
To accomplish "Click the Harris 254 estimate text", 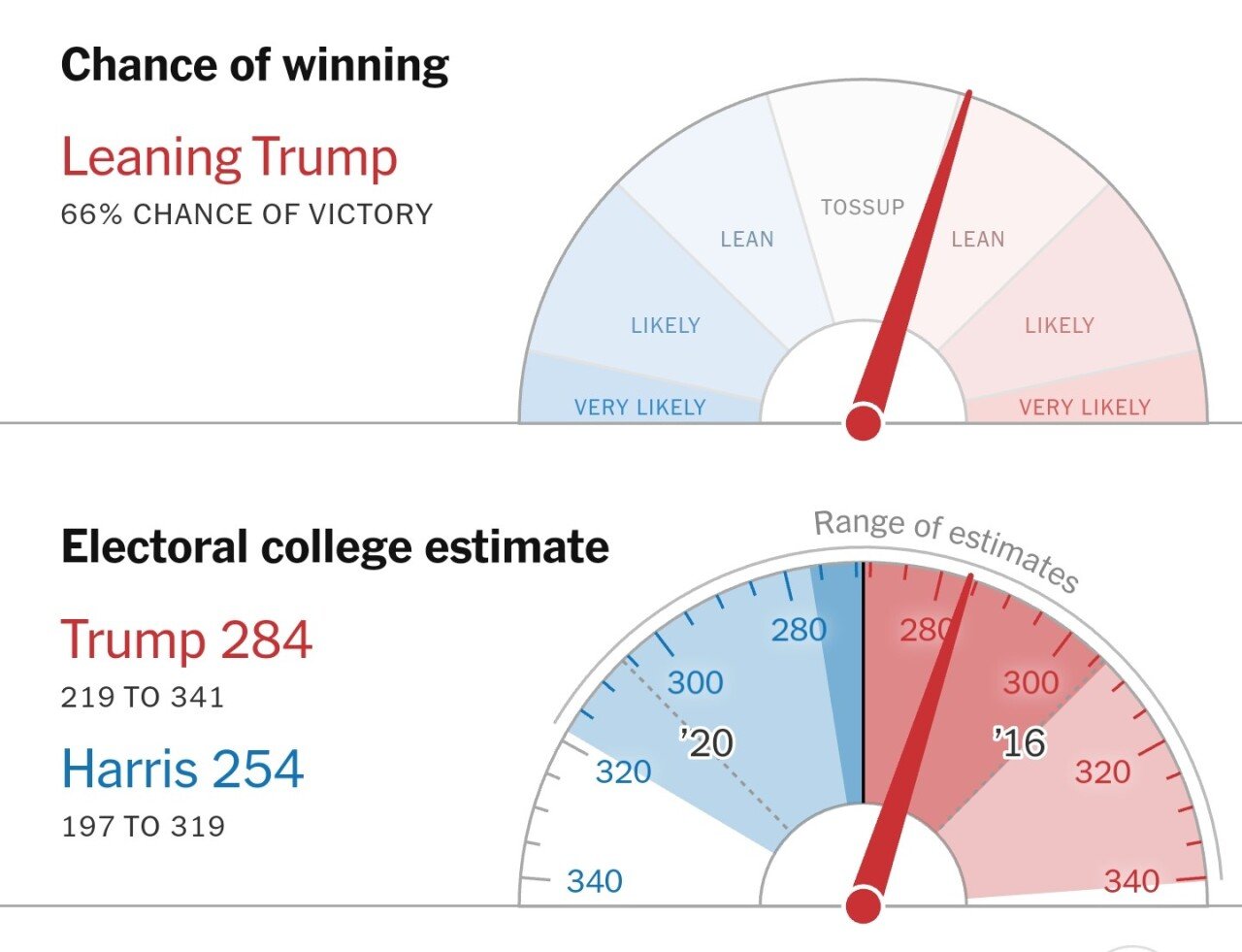I will click(182, 769).
